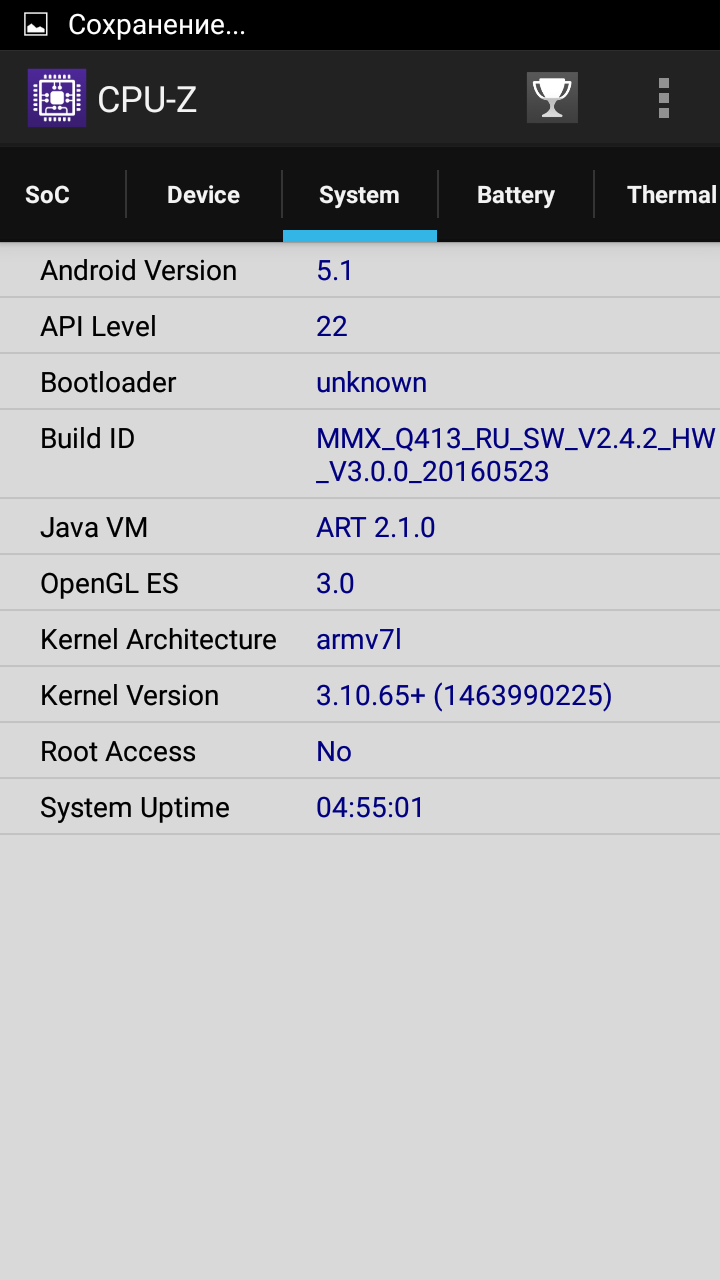
Task: Select the MMX_Q413_RU_SW build ID value
Action: tap(516, 455)
